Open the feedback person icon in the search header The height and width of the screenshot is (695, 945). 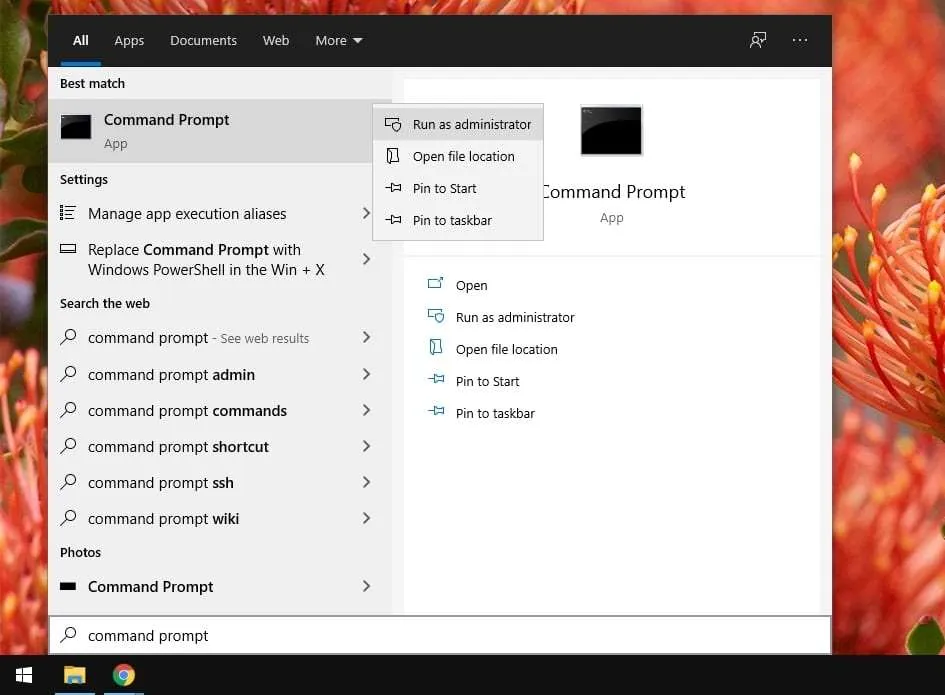point(758,40)
